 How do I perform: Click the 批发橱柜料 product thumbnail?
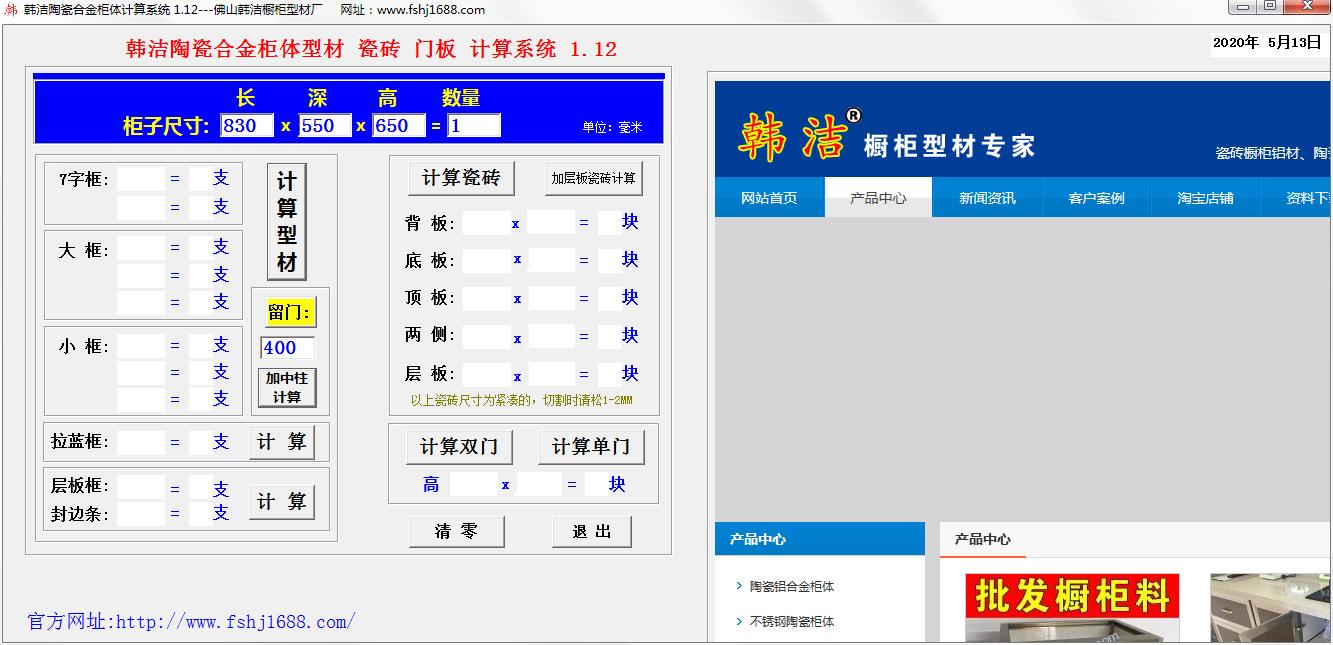(1072, 607)
